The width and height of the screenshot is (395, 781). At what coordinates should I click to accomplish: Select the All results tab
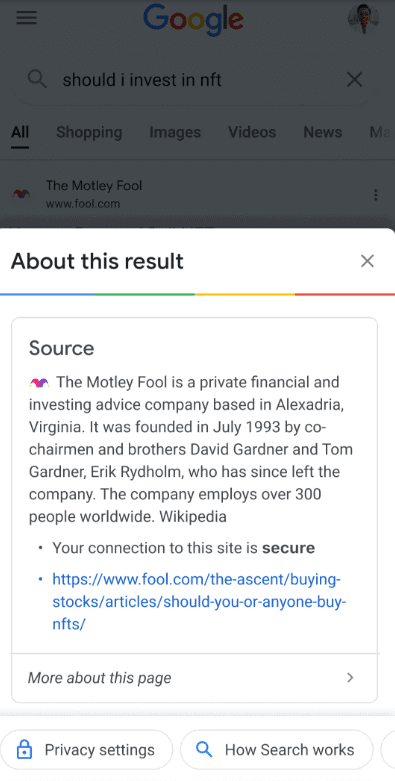tap(20, 132)
